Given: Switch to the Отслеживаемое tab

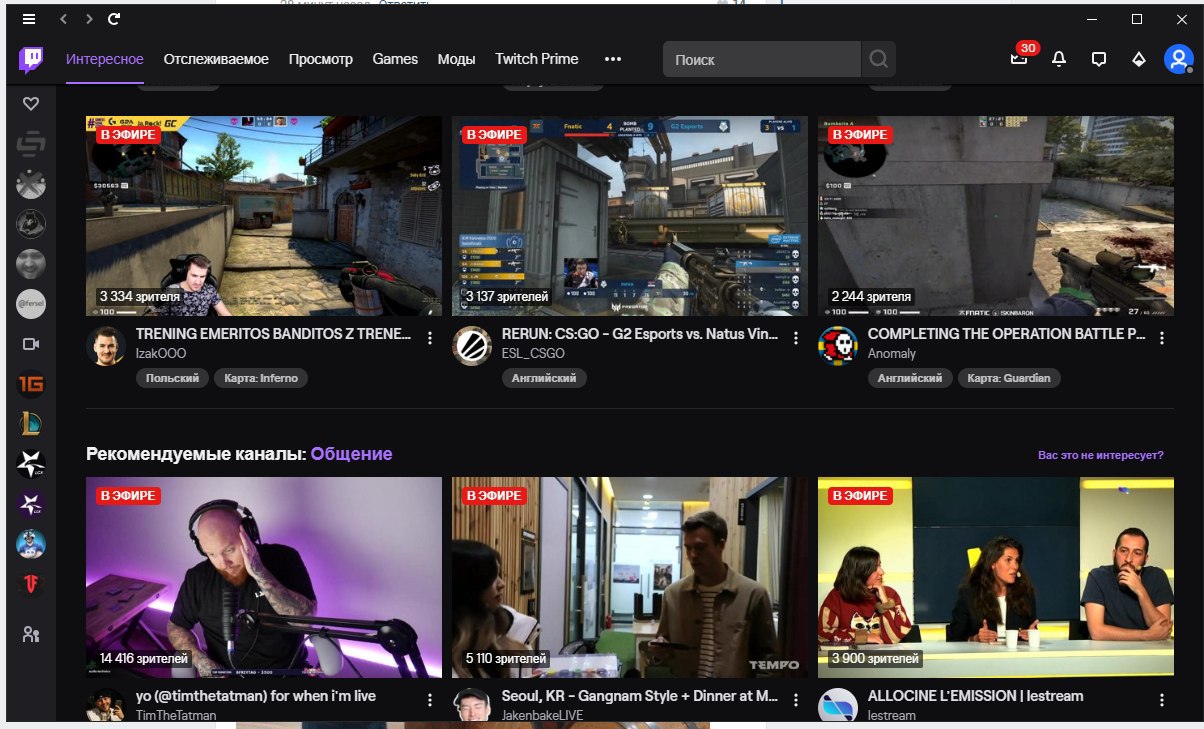Looking at the screenshot, I should [216, 59].
